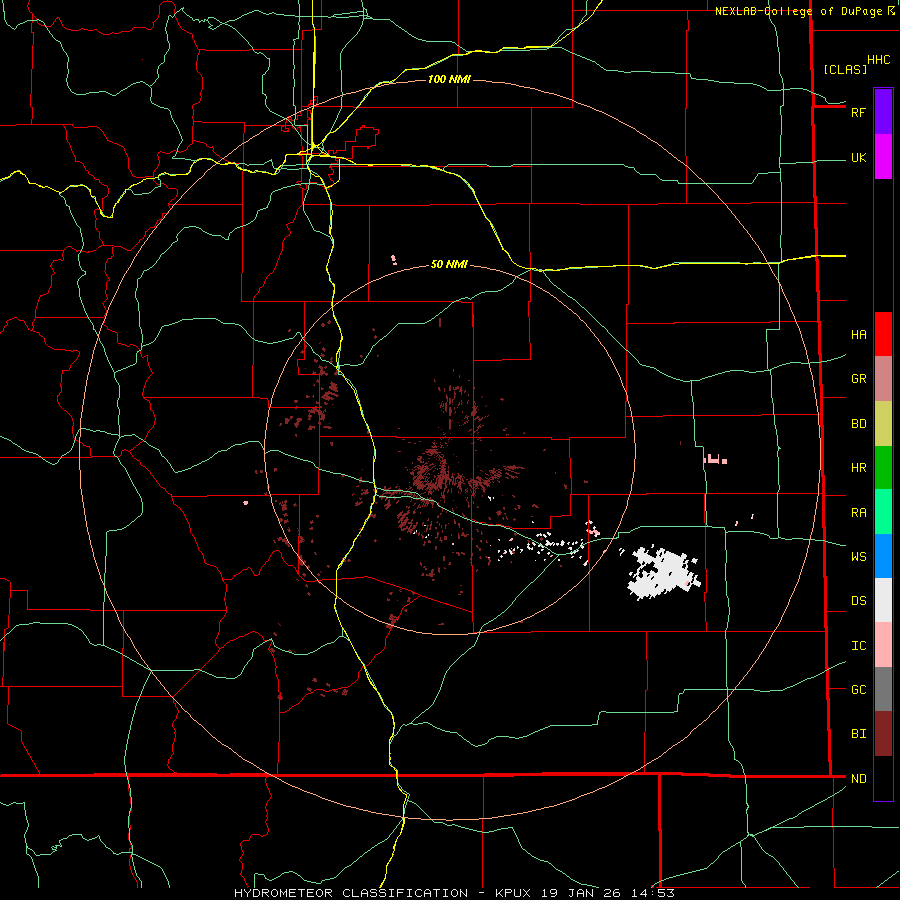Click the green HR legend swatch

(x=883, y=468)
